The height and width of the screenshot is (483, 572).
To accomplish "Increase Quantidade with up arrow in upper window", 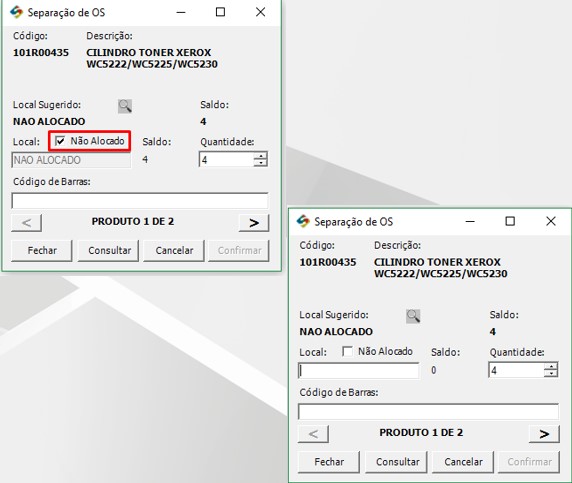I will [x=260, y=156].
